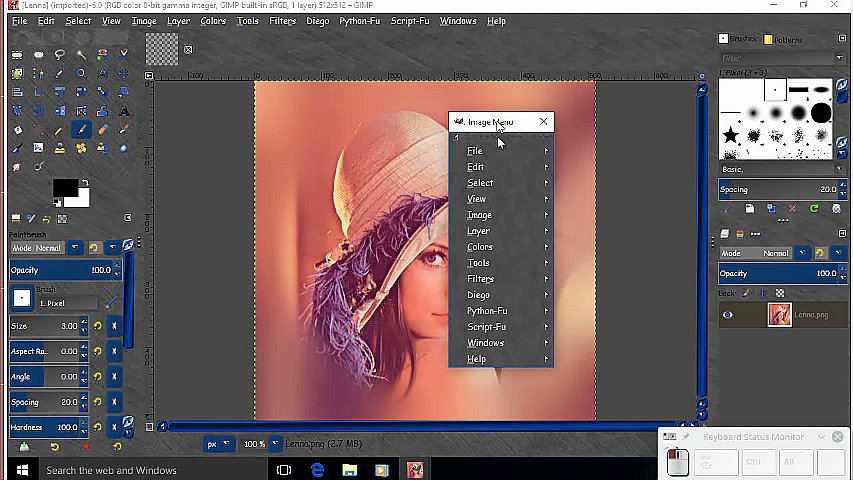853x480 pixels.
Task: Open the Diego entry in Image Menu popup
Action: (x=501, y=295)
